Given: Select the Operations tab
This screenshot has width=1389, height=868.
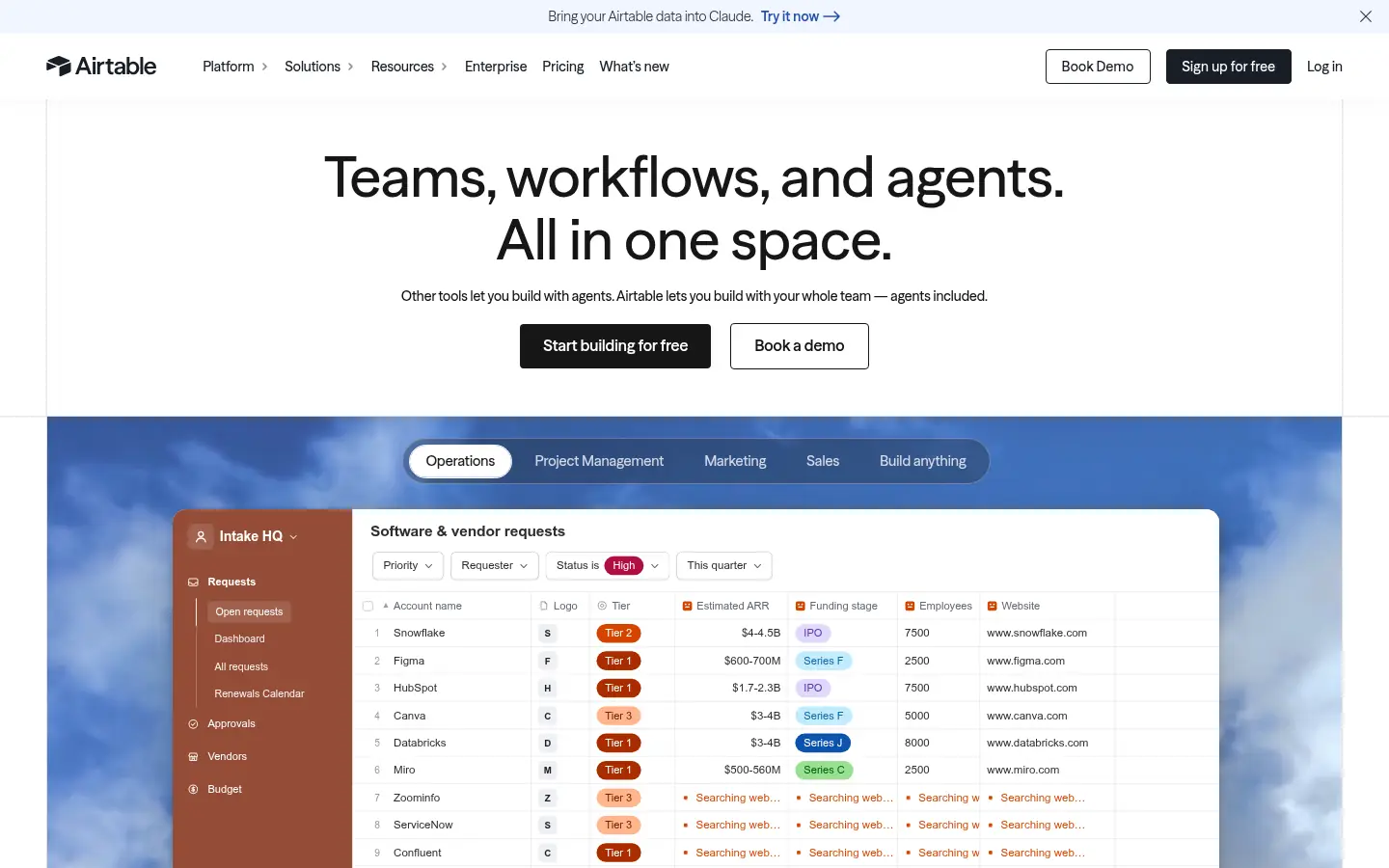Looking at the screenshot, I should [x=460, y=461].
